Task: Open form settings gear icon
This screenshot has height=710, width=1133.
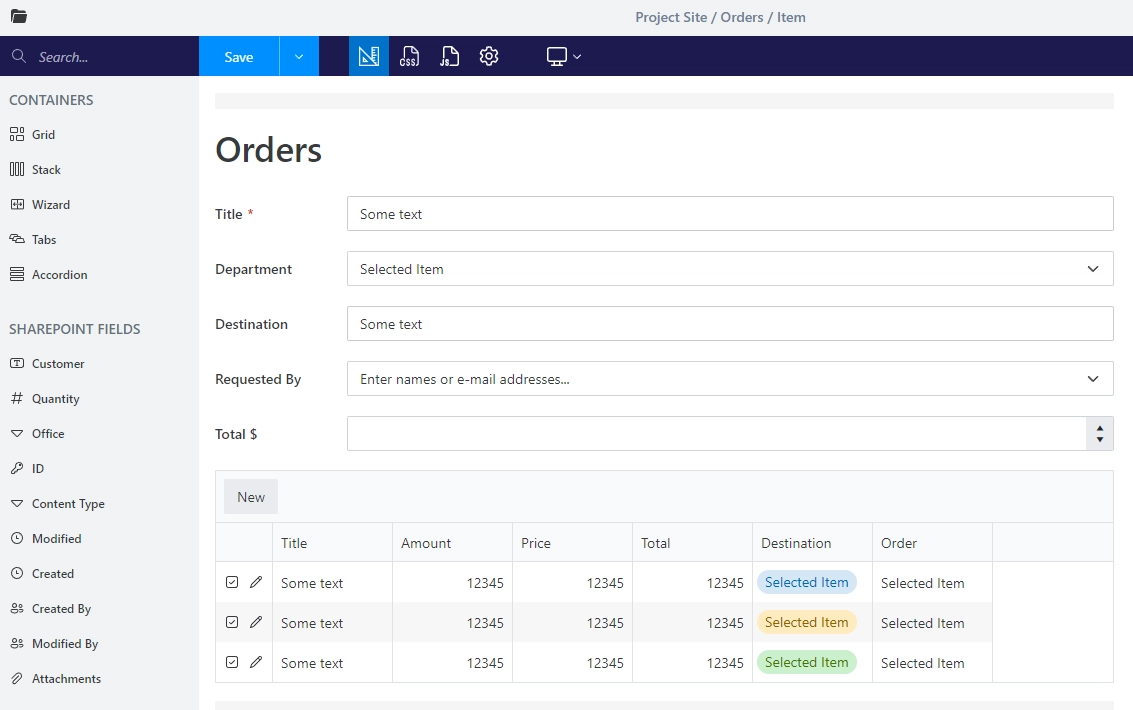Action: [x=489, y=57]
